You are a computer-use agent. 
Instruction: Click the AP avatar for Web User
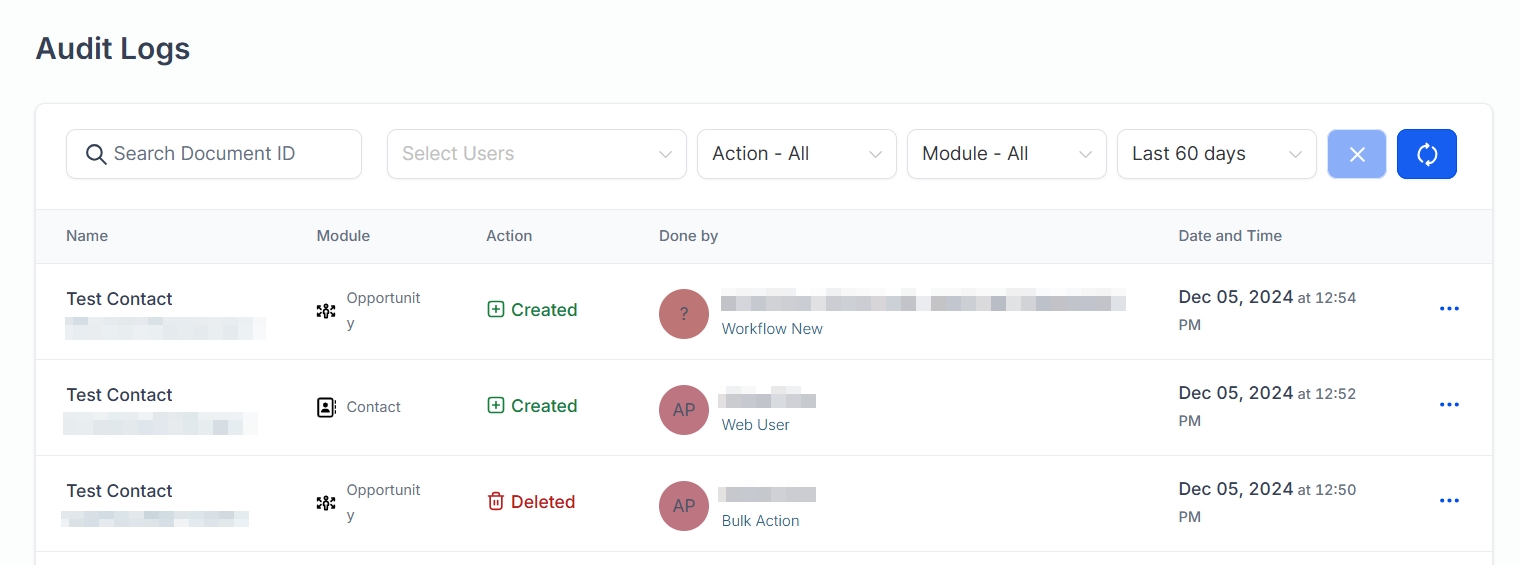tap(684, 410)
